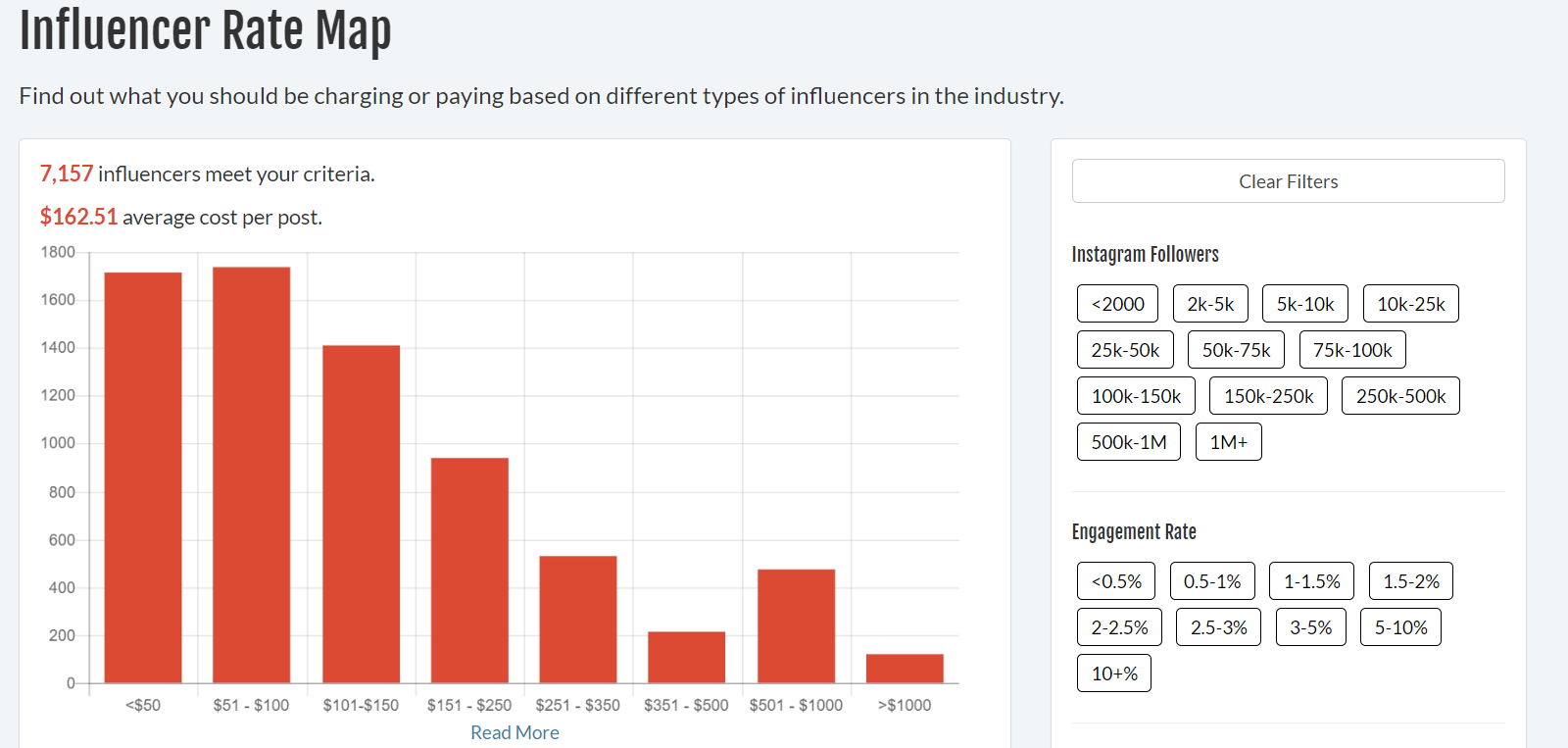This screenshot has width=1568, height=748.
Task: Click the $151 - $250 chart bar
Action: point(469,571)
